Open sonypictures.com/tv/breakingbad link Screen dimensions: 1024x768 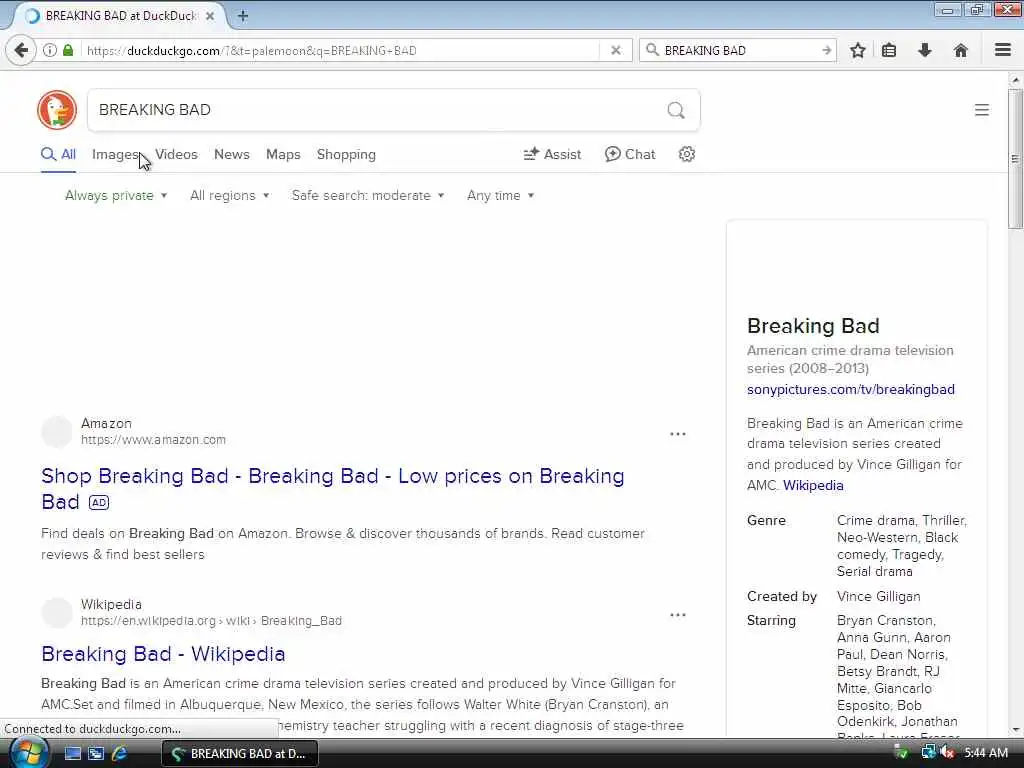(x=850, y=389)
